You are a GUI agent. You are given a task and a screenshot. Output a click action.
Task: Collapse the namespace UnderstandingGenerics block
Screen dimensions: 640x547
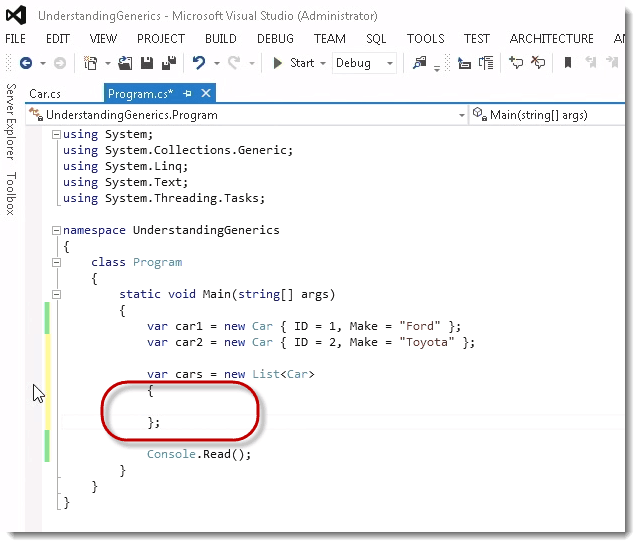pyautogui.click(x=56, y=231)
